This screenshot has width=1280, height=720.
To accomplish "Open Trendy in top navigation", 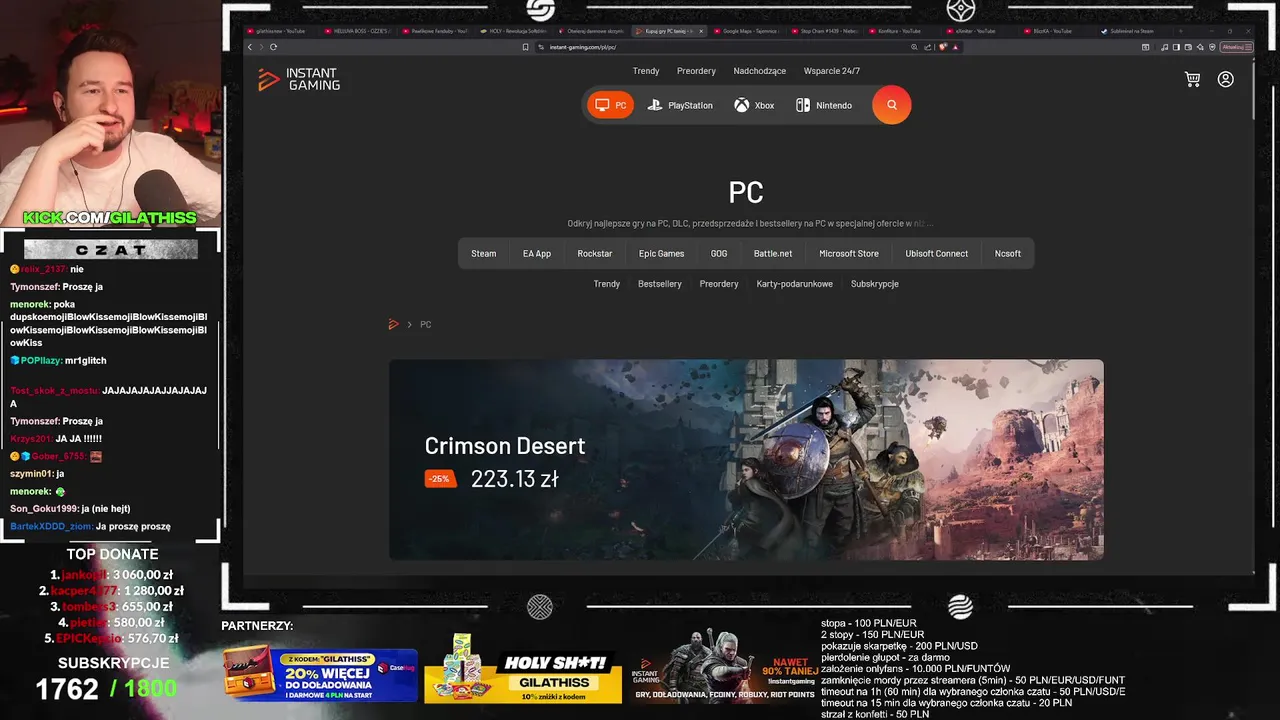I will coord(646,71).
